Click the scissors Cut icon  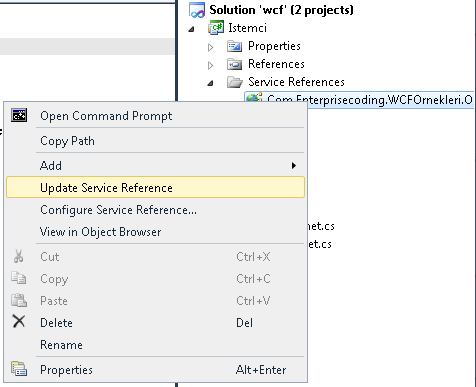point(19,257)
